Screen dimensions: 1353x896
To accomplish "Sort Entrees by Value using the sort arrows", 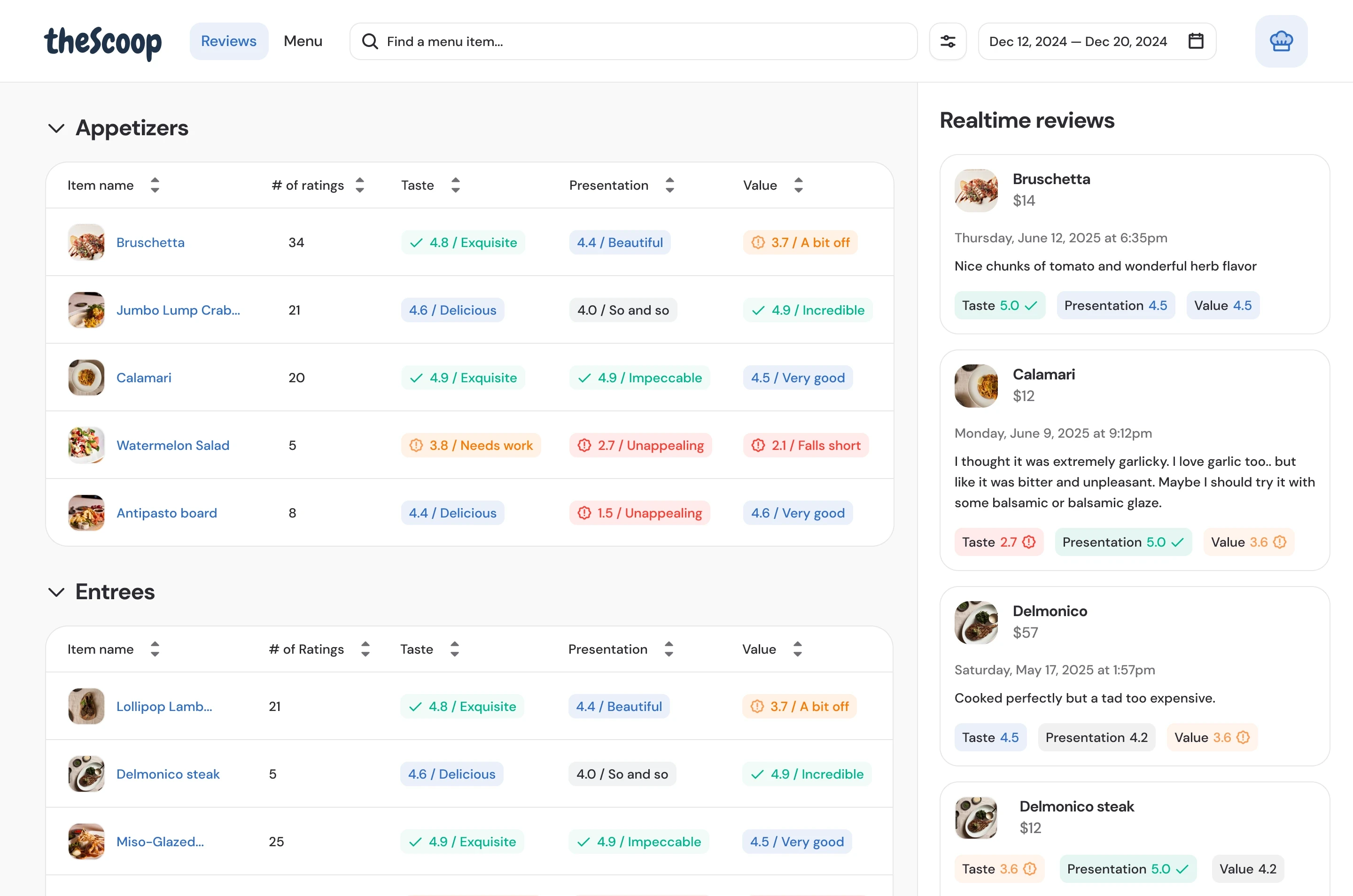I will click(799, 649).
